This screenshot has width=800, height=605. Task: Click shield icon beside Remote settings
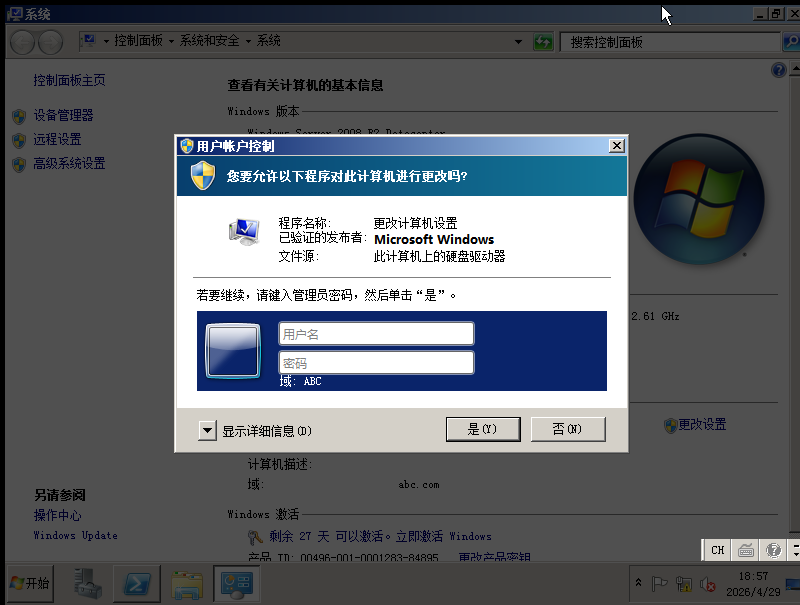[19, 140]
